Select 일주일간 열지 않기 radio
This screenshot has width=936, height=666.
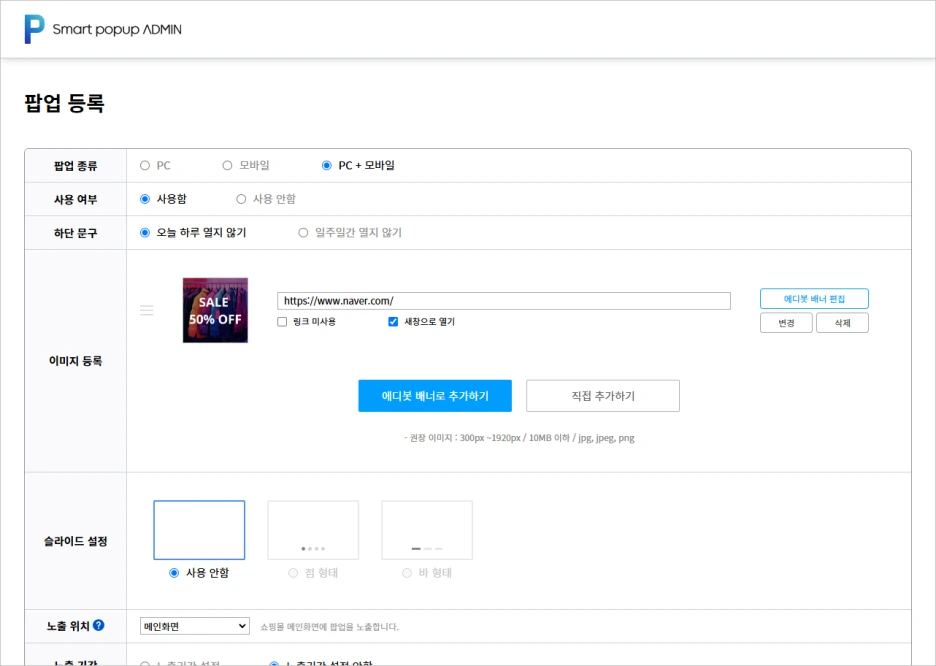click(303, 233)
